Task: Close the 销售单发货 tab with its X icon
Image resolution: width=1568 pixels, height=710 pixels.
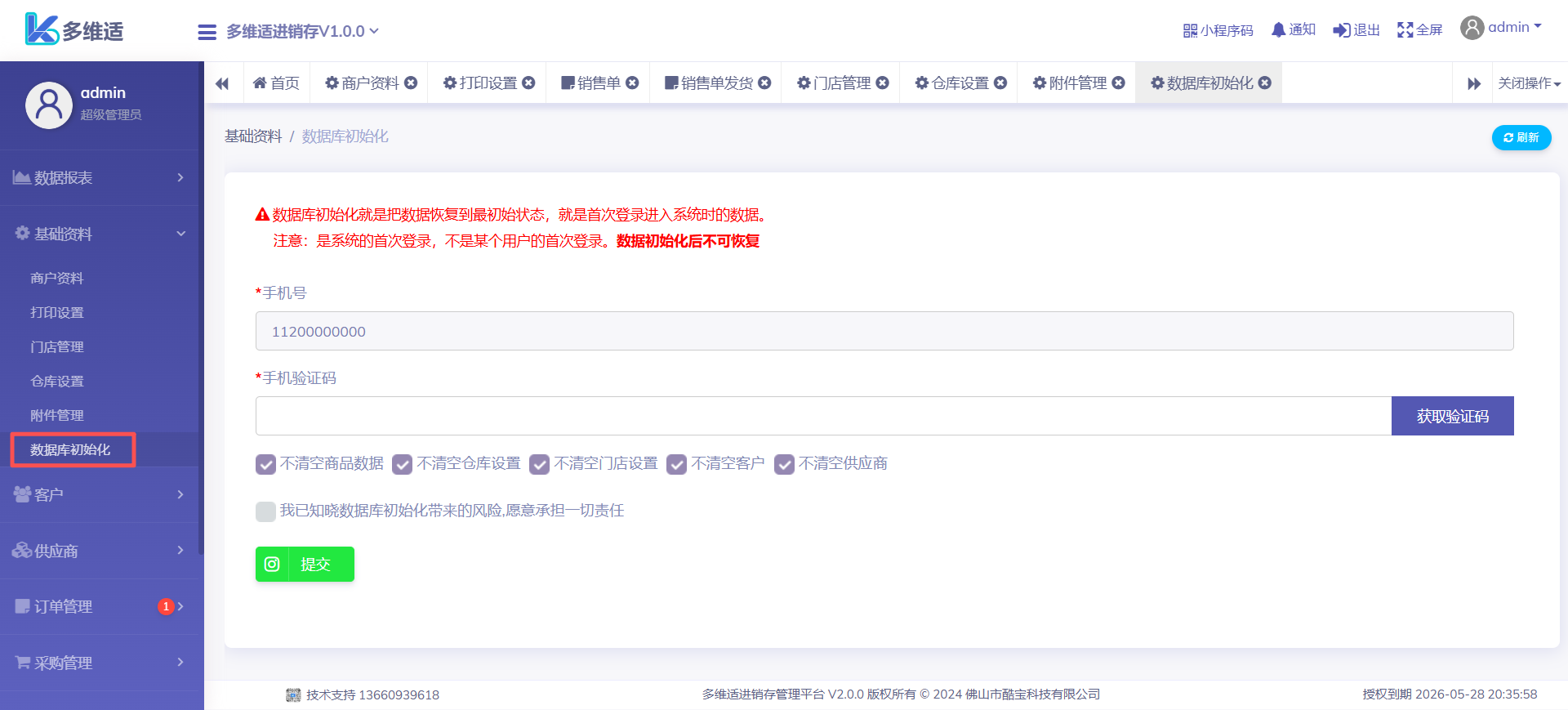Action: pos(764,83)
